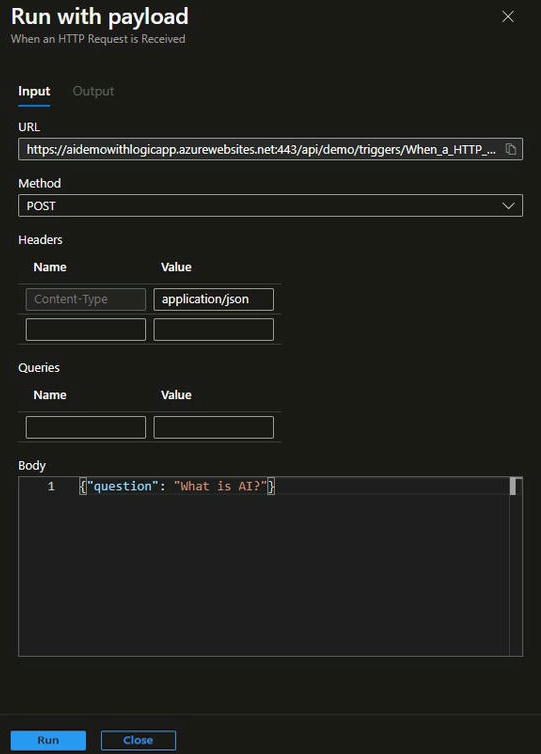The width and height of the screenshot is (541, 754).
Task: Click the Method dropdown chevron arrow
Action: click(x=508, y=206)
